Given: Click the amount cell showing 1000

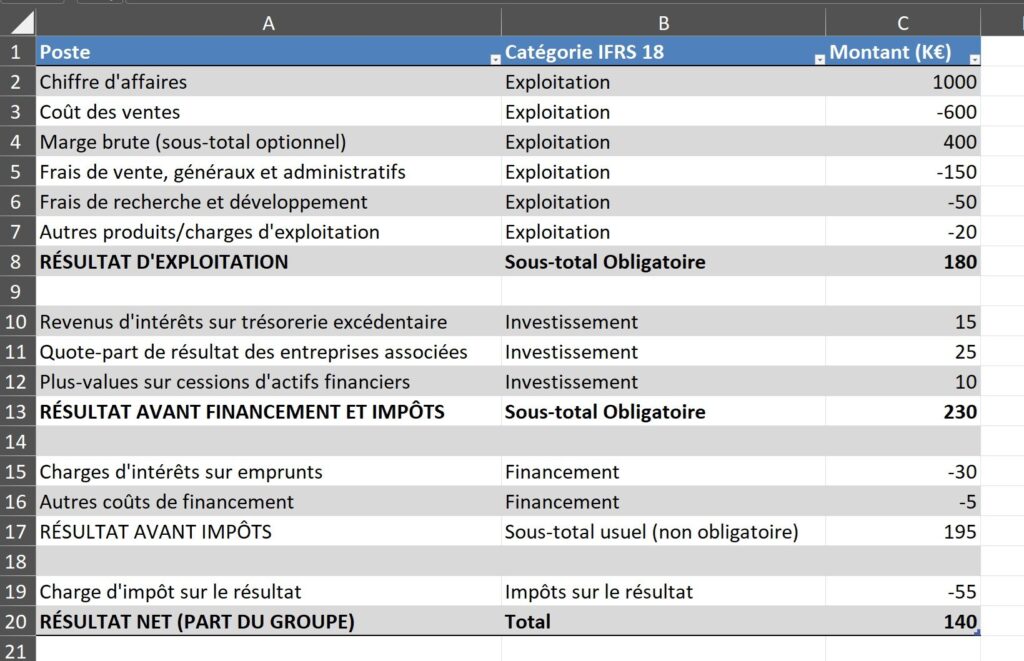Looking at the screenshot, I should tap(903, 82).
